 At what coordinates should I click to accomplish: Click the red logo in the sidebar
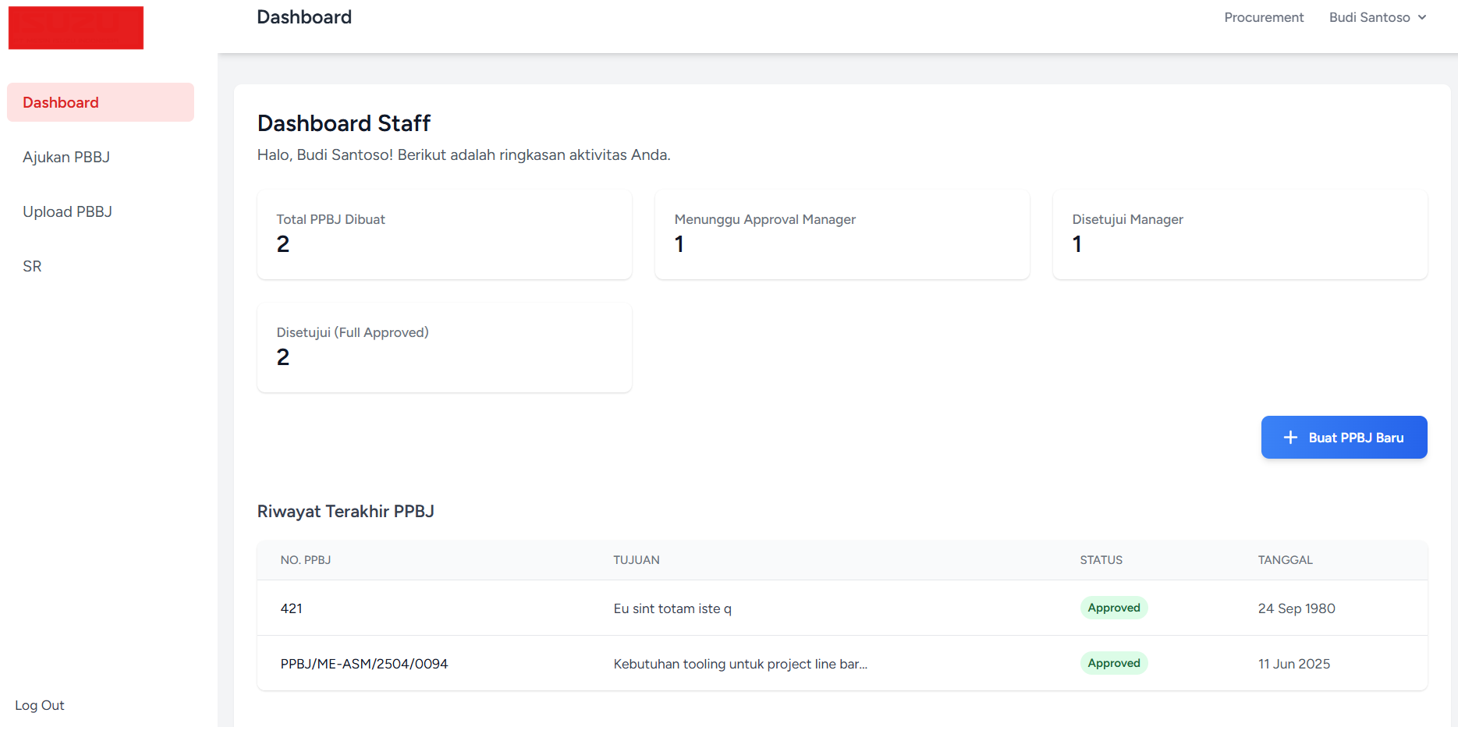[x=76, y=28]
